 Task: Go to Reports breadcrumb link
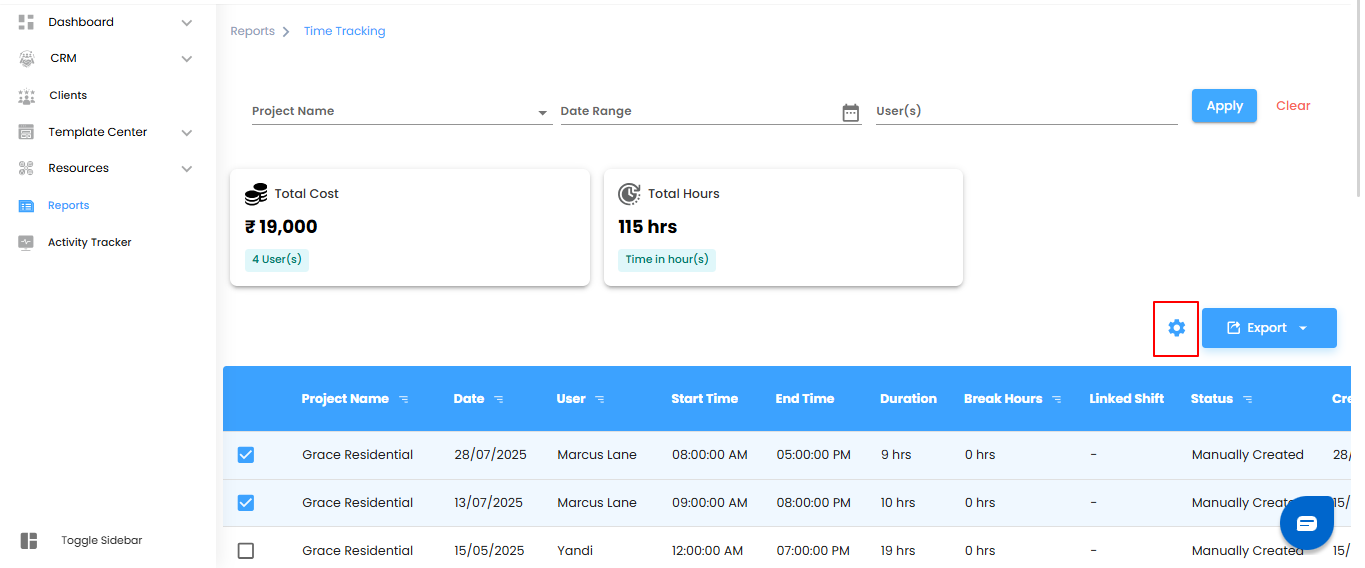tap(252, 31)
